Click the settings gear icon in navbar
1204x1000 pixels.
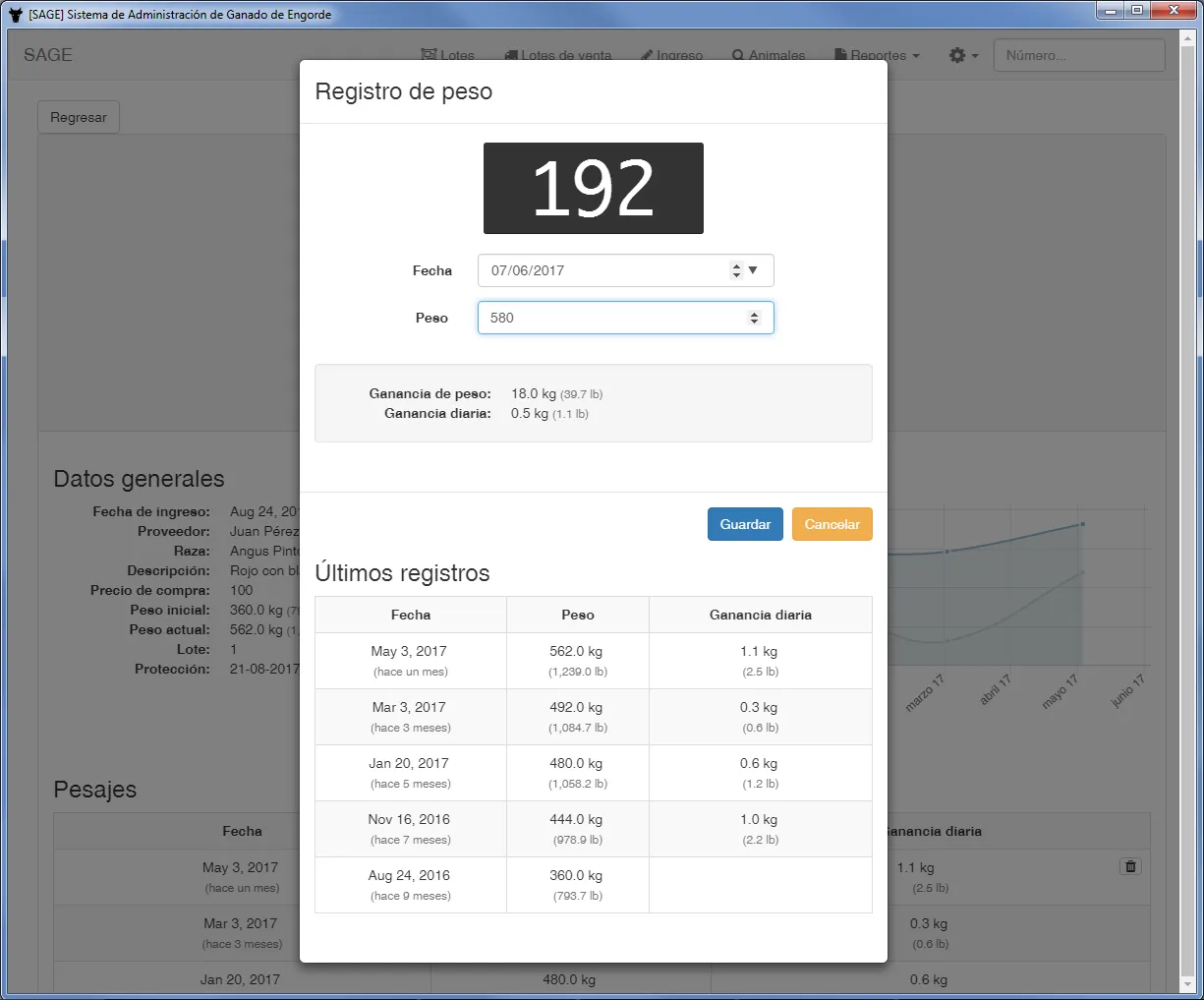(x=957, y=56)
